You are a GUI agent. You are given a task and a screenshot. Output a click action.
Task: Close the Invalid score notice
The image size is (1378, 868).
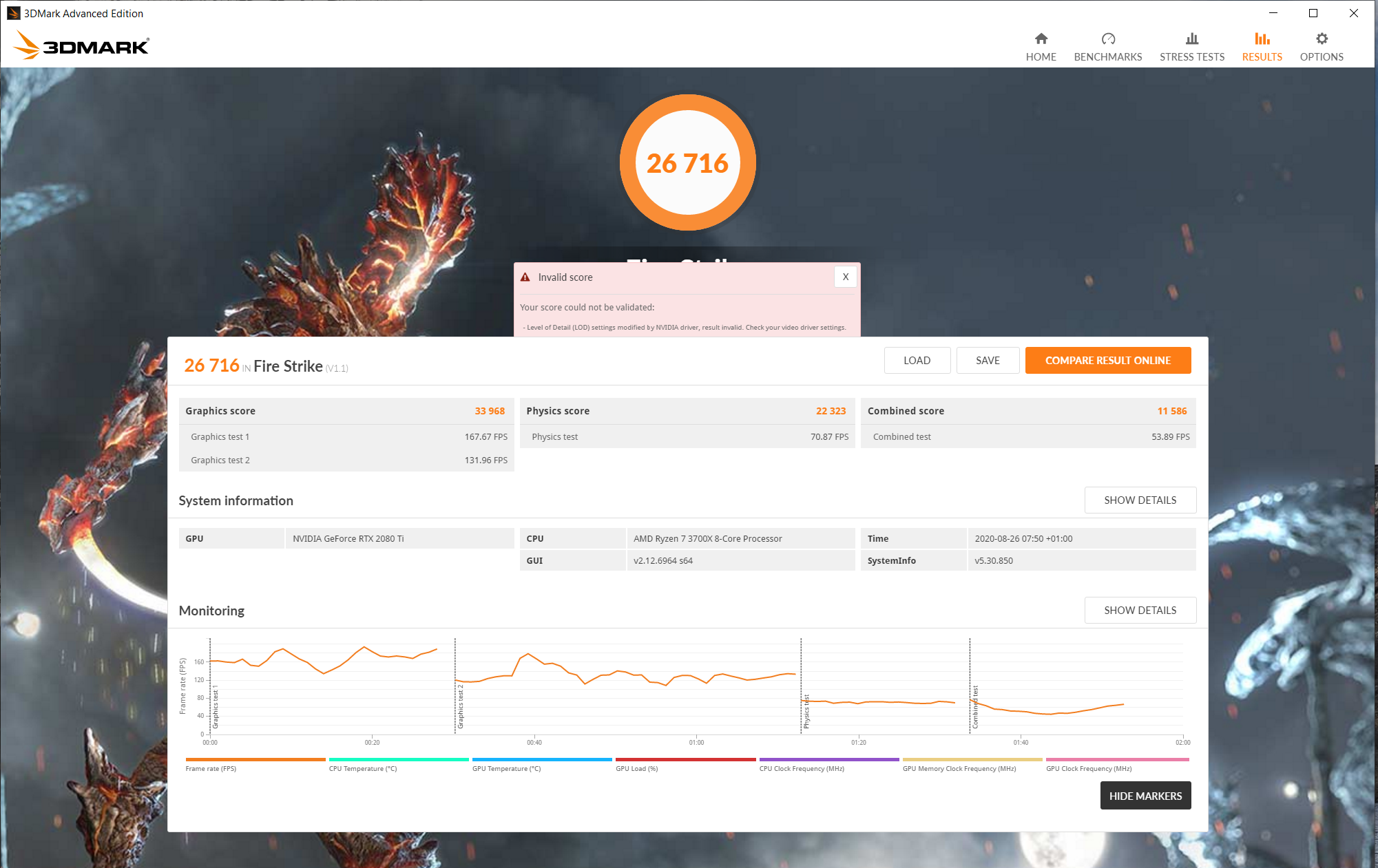click(x=845, y=277)
